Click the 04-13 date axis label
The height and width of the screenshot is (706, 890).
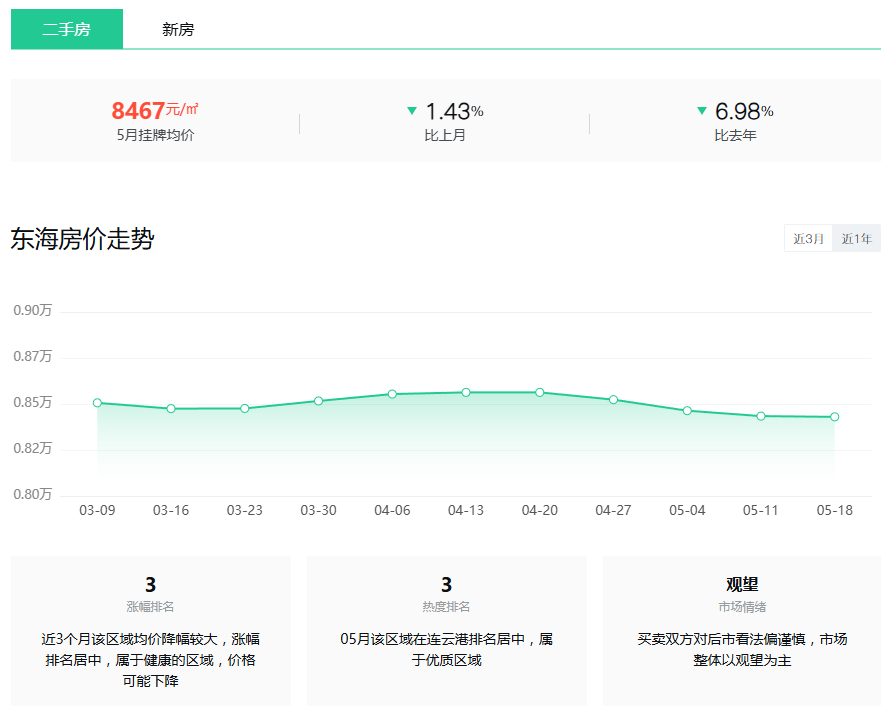point(466,510)
